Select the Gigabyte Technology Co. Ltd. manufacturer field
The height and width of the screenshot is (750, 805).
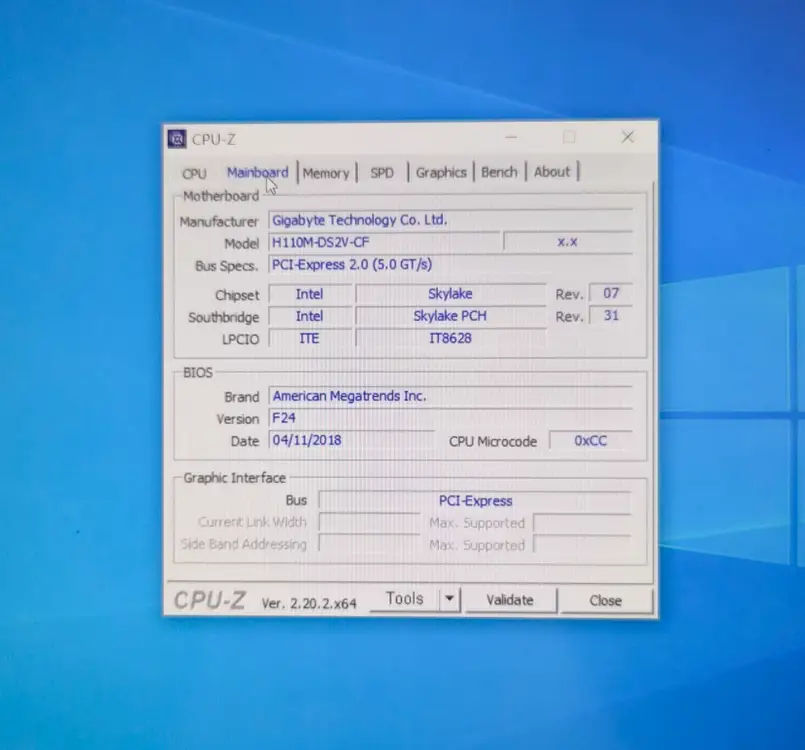pyautogui.click(x=450, y=220)
